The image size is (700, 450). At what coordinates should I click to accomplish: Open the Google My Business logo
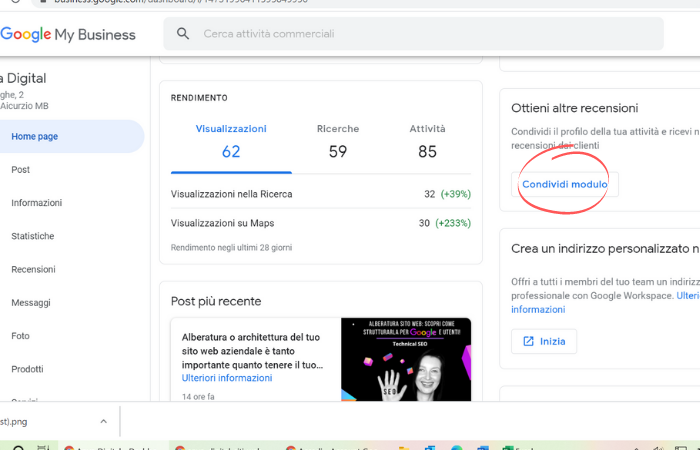pos(68,35)
